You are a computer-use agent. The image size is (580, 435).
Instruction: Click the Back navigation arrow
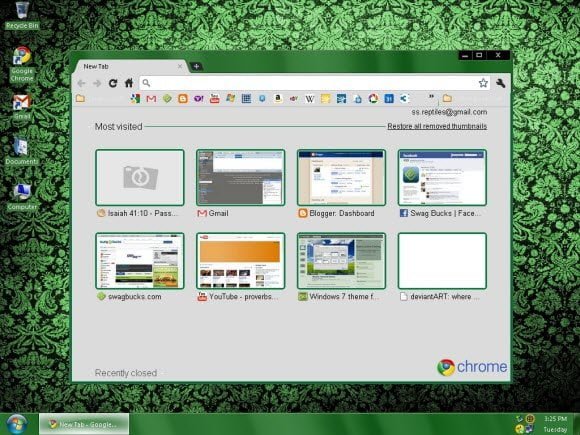(82, 83)
